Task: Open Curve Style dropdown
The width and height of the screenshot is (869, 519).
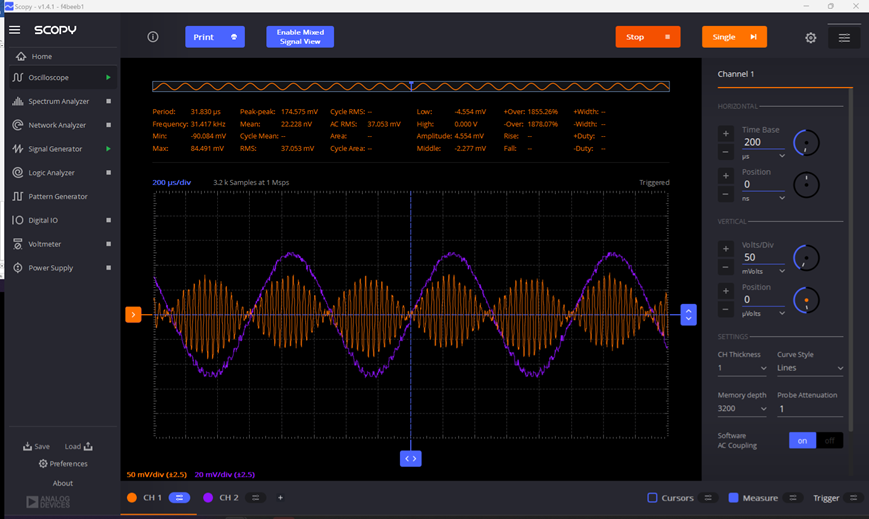Action: tap(810, 368)
